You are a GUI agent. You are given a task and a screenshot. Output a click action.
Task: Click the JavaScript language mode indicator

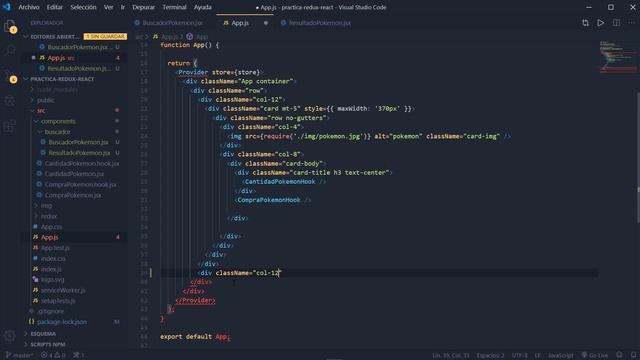pyautogui.click(x=561, y=355)
